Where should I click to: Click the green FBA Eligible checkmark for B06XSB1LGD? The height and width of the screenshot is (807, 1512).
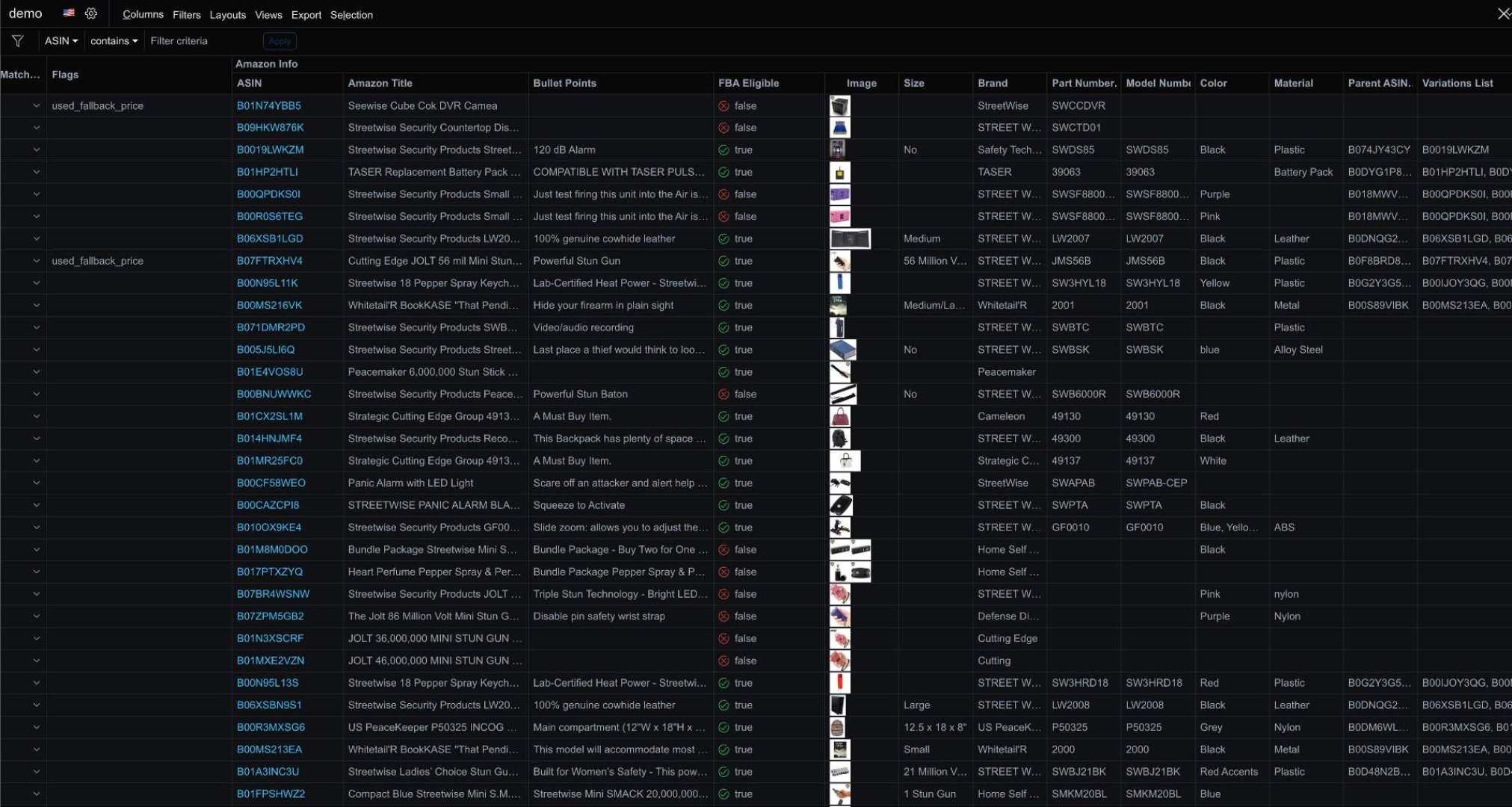click(x=723, y=238)
